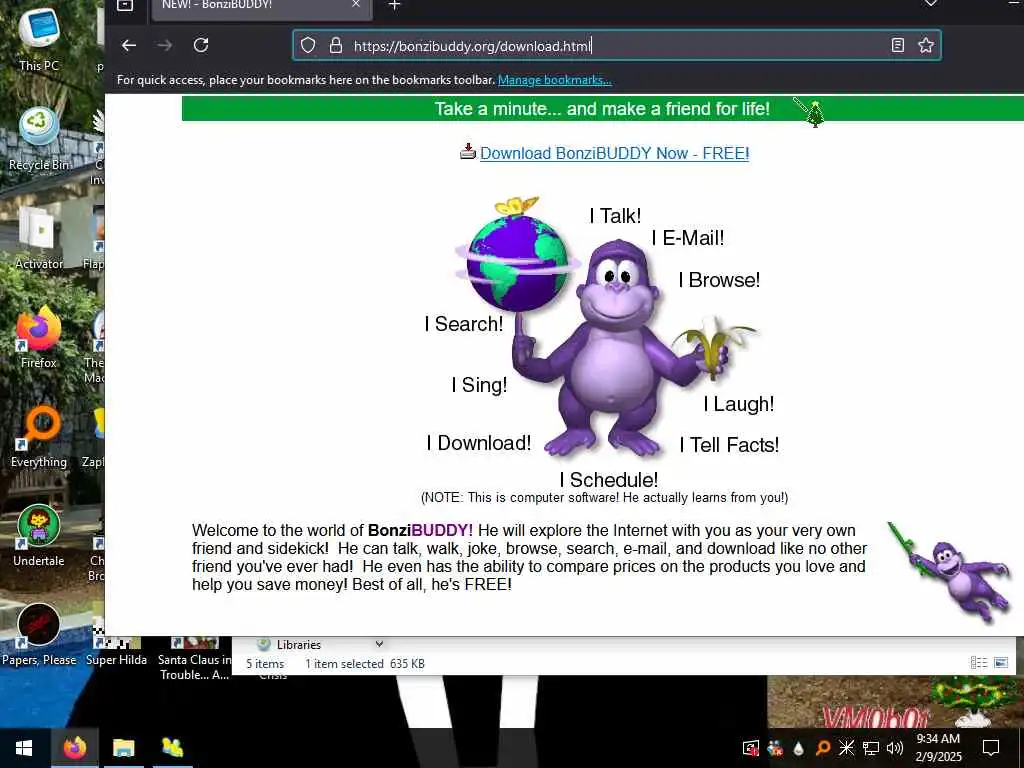Select the NEW! - BonziBUDDY! tab
The width and height of the screenshot is (1024, 768).
click(261, 7)
